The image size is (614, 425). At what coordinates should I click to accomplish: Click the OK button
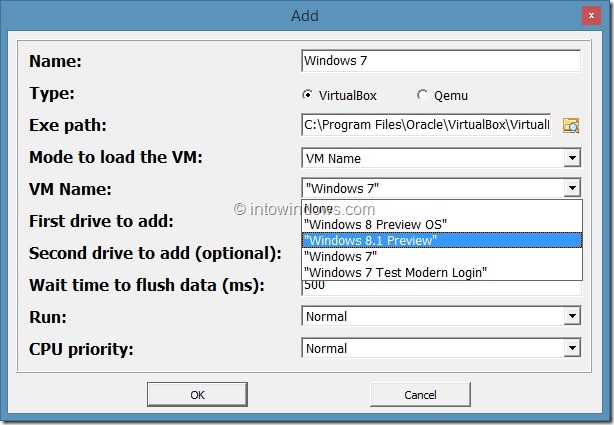coord(197,394)
